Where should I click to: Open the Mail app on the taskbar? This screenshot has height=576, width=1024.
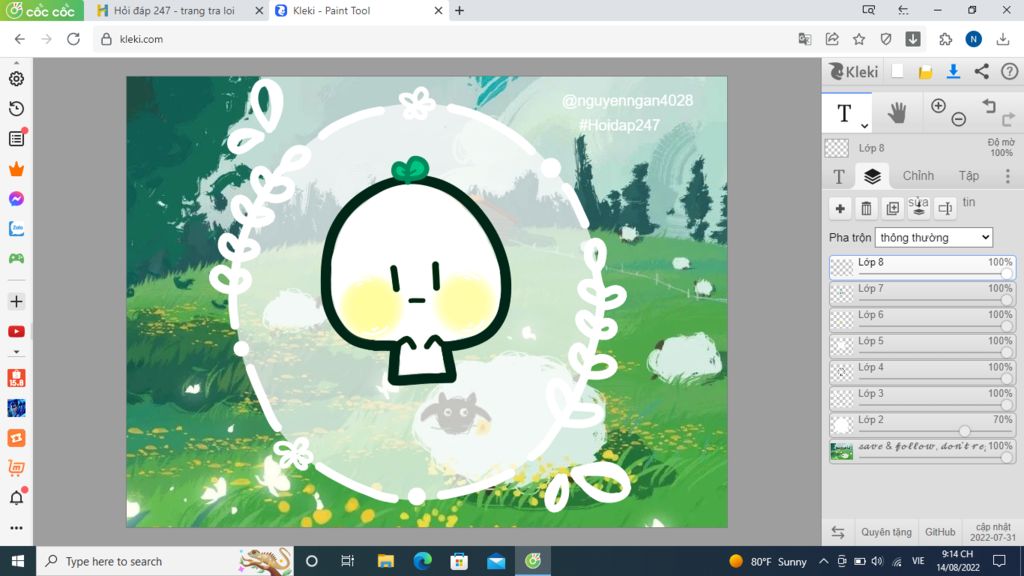[x=496, y=561]
